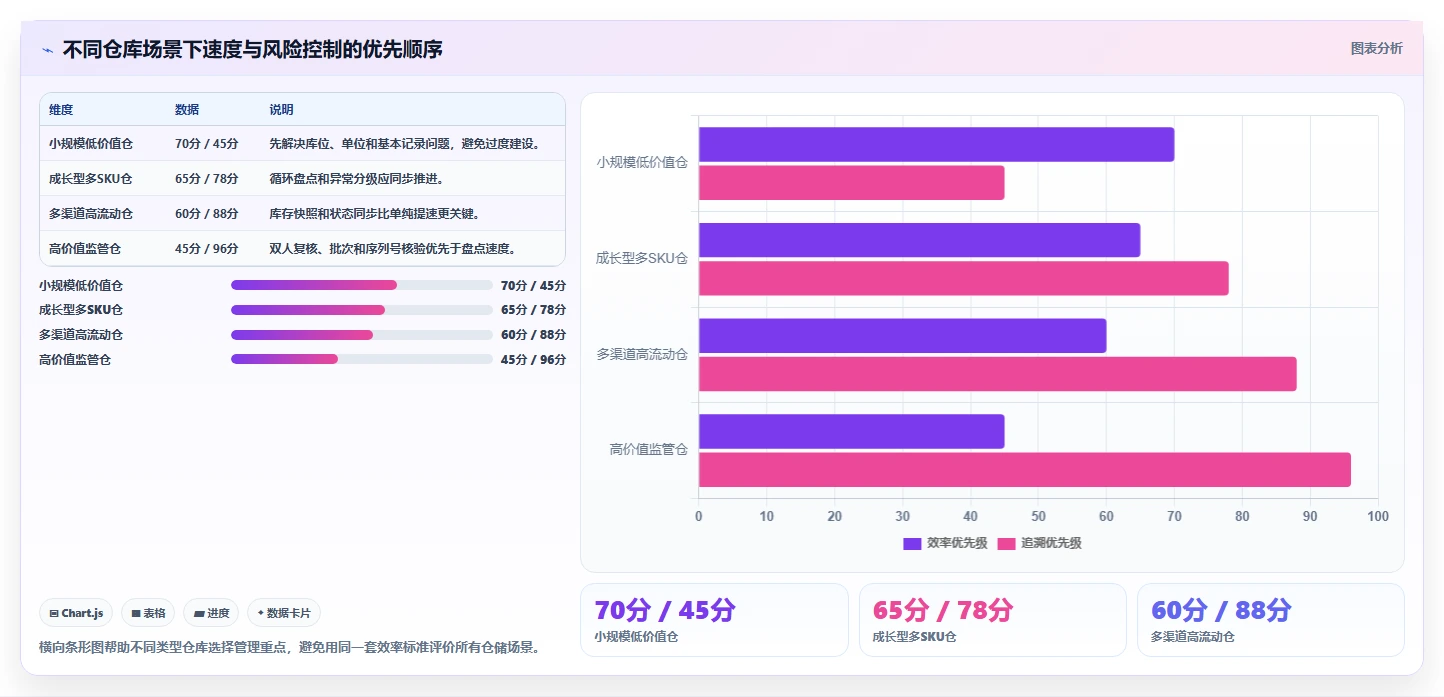1444x697 pixels.
Task: Click the 表格 tag chip
Action: (x=148, y=613)
